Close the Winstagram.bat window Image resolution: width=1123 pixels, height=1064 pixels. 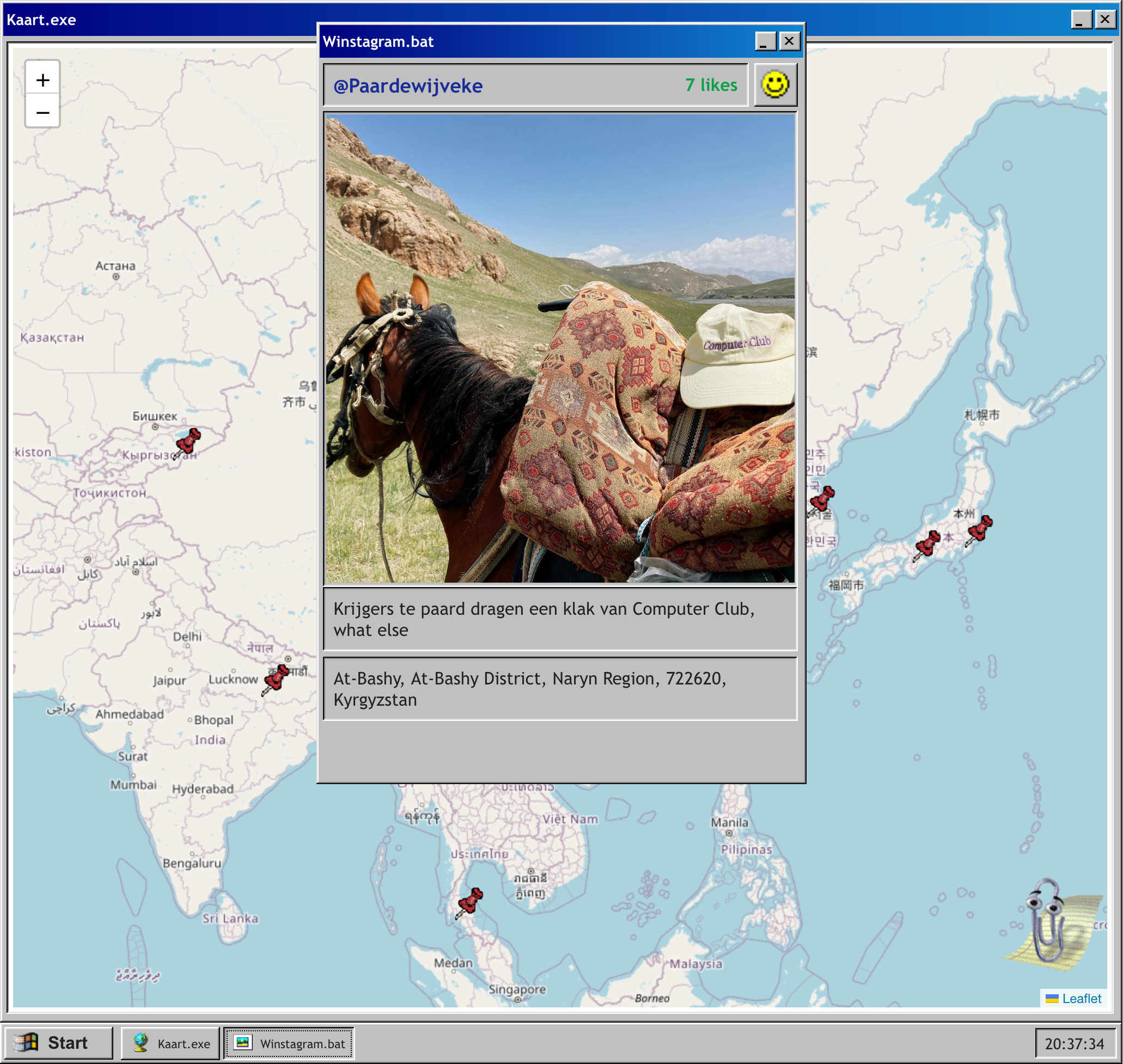tap(789, 41)
